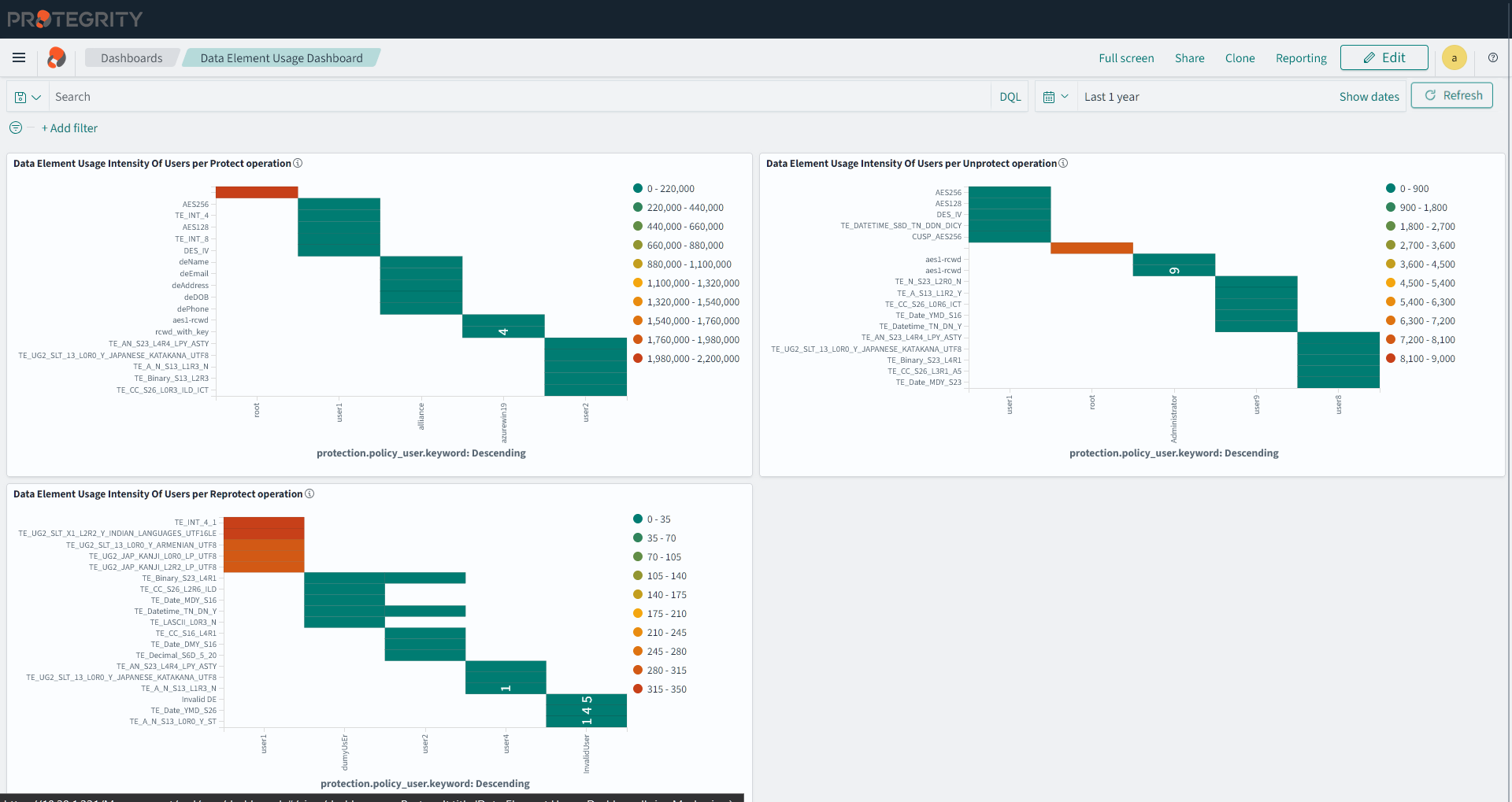This screenshot has height=802, width=1512.
Task: Open the info icon on the Protect operation panel
Action: pos(298,163)
